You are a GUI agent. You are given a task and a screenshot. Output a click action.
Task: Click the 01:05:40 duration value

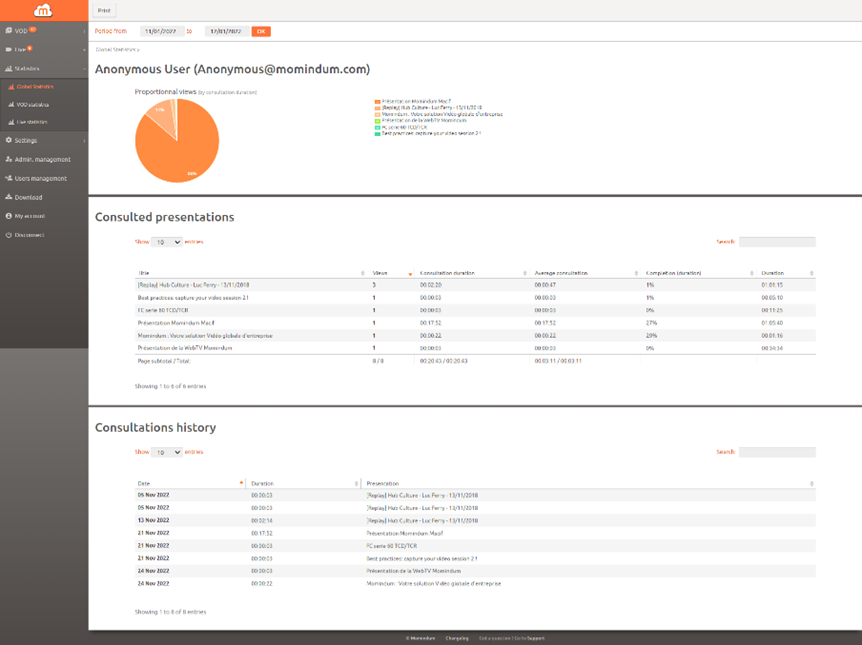pyautogui.click(x=772, y=323)
